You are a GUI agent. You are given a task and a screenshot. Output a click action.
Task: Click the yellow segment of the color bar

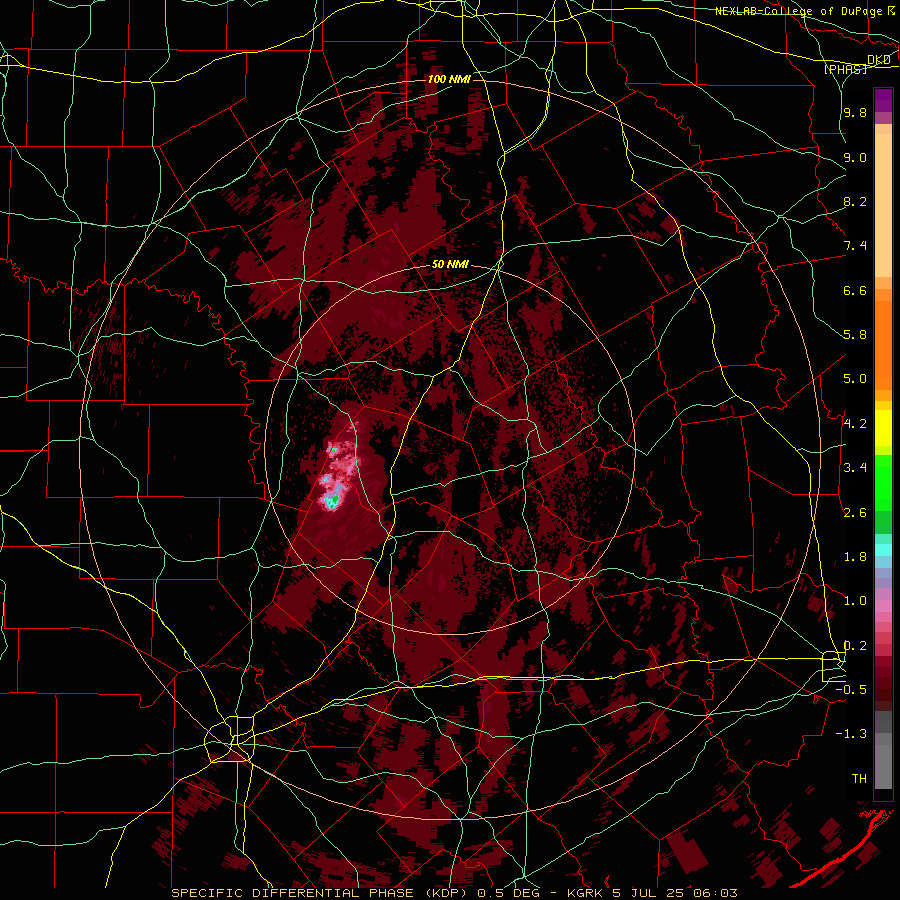coord(883,428)
